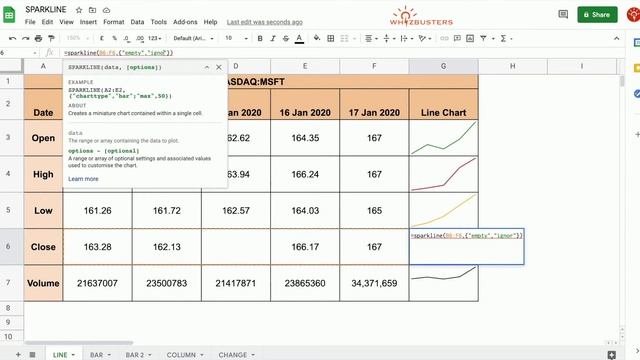This screenshot has width=640, height=360.
Task: Open the Tools menu
Action: tap(158, 22)
